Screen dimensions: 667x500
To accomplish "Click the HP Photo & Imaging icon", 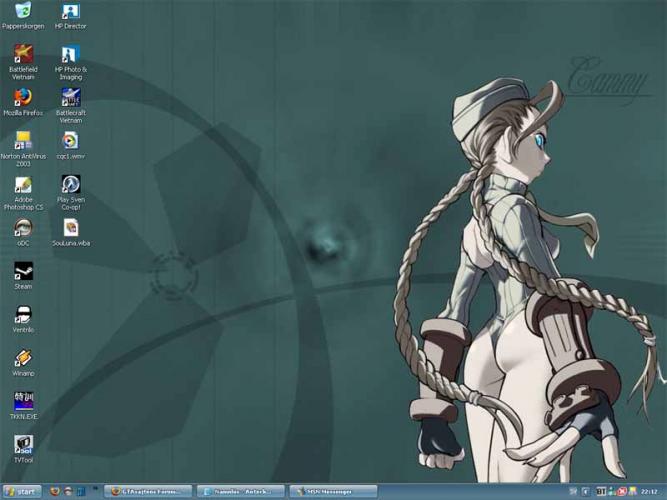I will point(70,54).
